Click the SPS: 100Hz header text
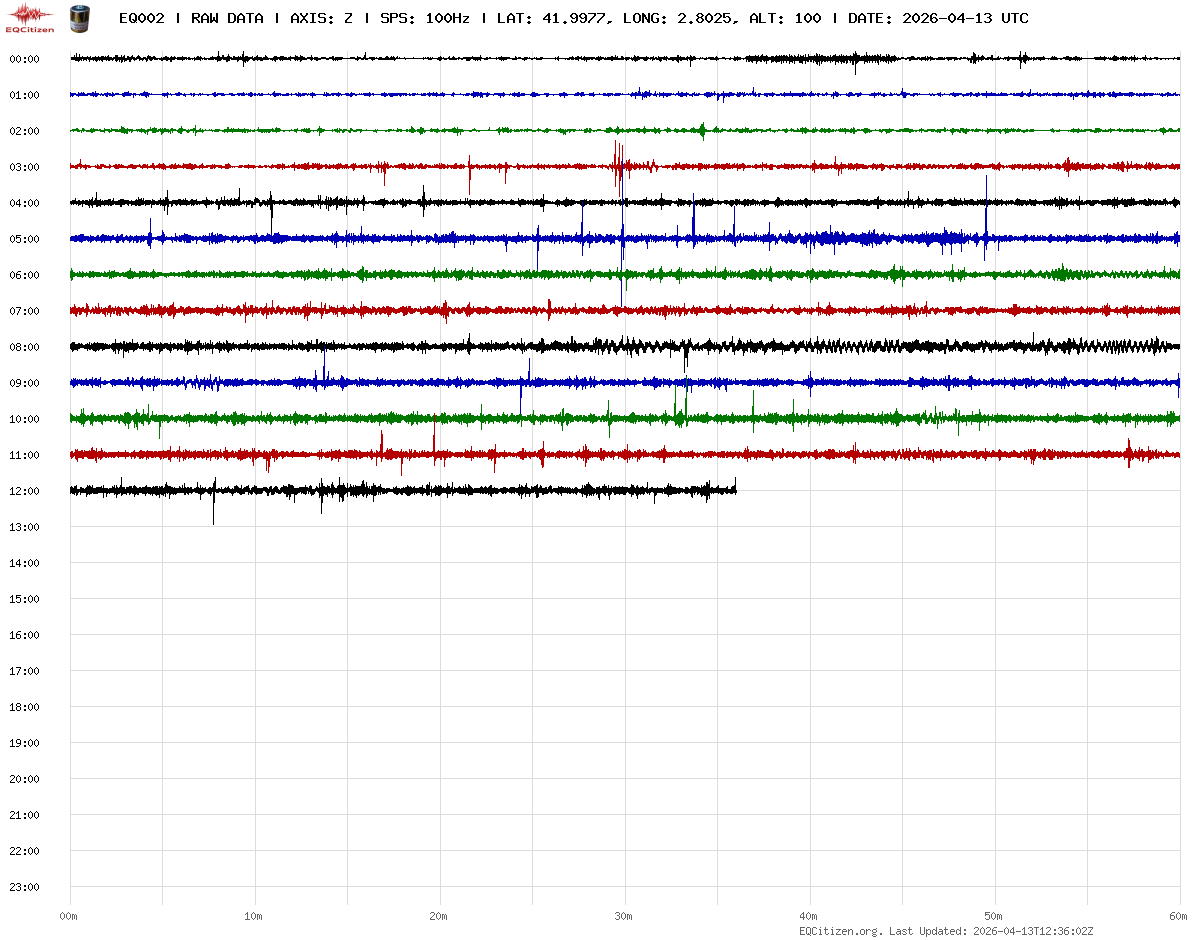This screenshot has width=1200, height=940. point(425,18)
